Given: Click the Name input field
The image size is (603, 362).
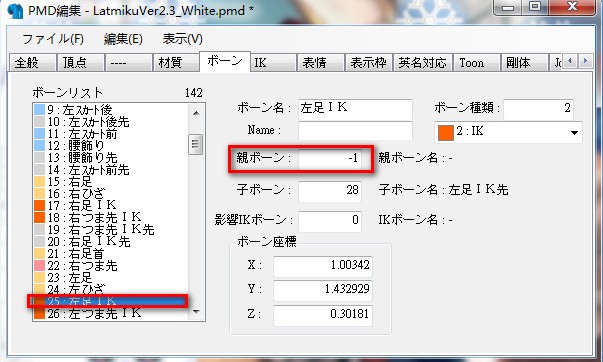Looking at the screenshot, I should coord(355,131).
